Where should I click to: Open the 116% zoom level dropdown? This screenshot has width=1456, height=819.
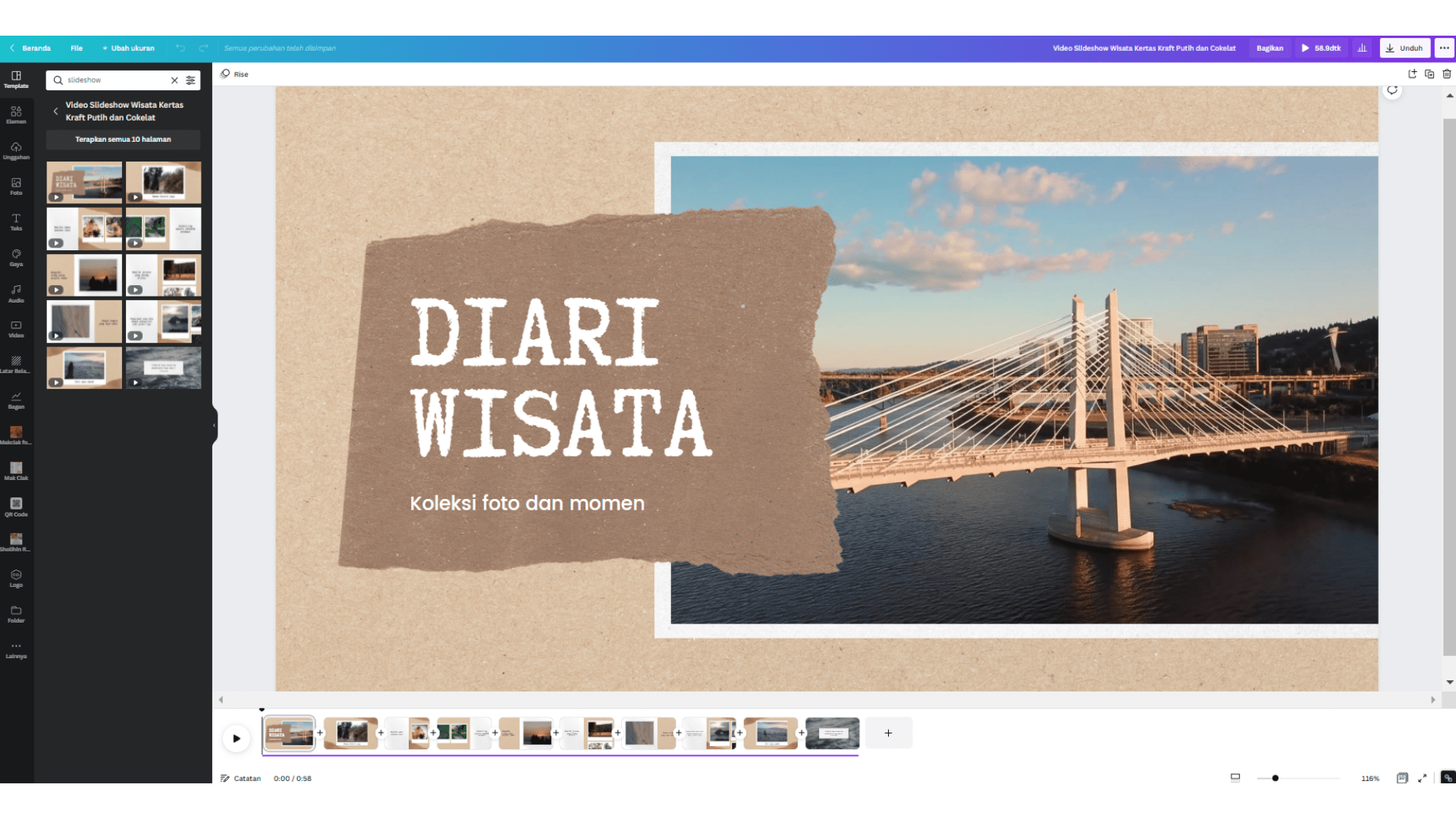tap(1370, 778)
